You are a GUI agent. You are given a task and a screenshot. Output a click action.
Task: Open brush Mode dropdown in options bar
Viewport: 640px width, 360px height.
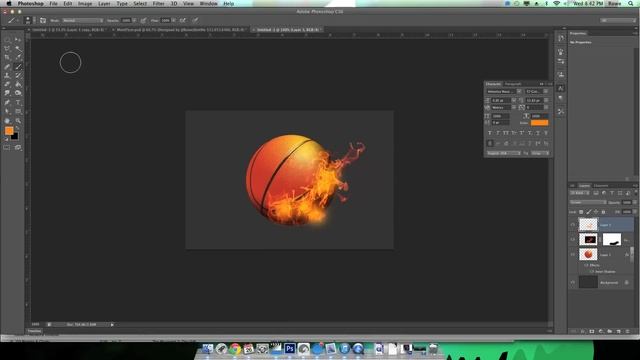click(x=83, y=20)
